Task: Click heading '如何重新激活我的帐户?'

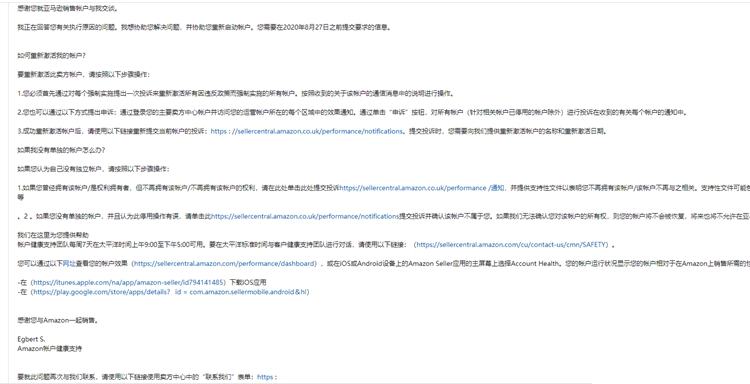Action: (52, 55)
